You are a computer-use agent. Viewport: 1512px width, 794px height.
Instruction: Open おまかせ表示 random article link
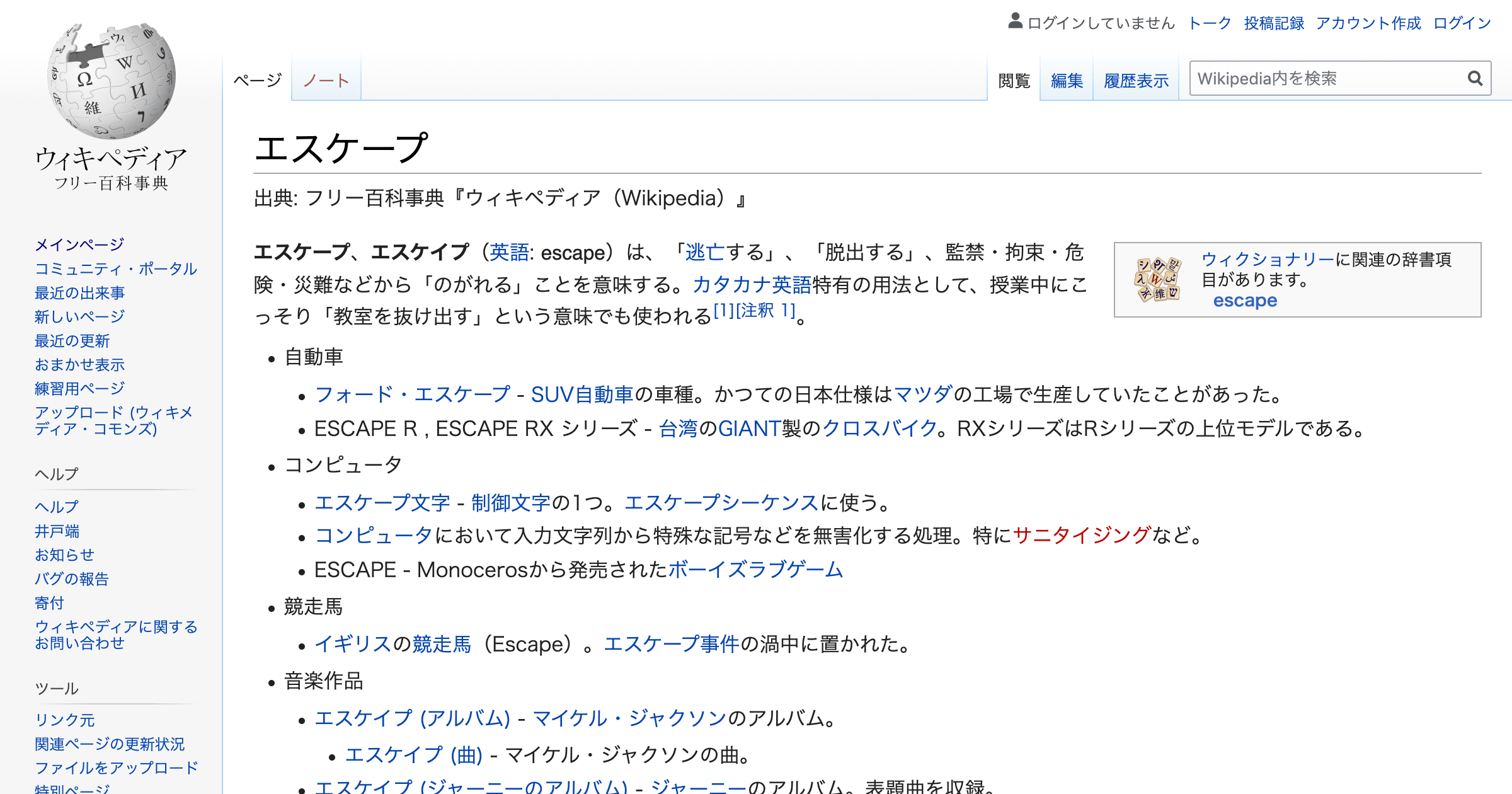pyautogui.click(x=79, y=364)
